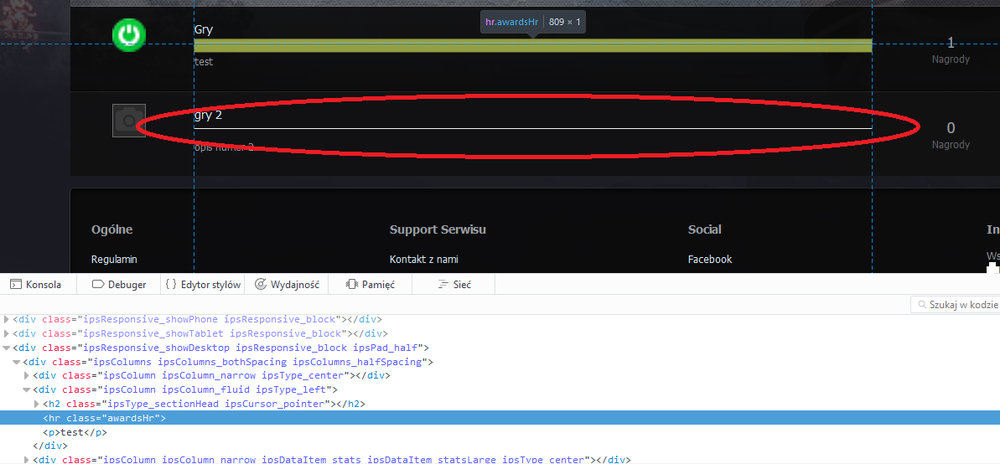Click the green power icon beside Gry

127,35
